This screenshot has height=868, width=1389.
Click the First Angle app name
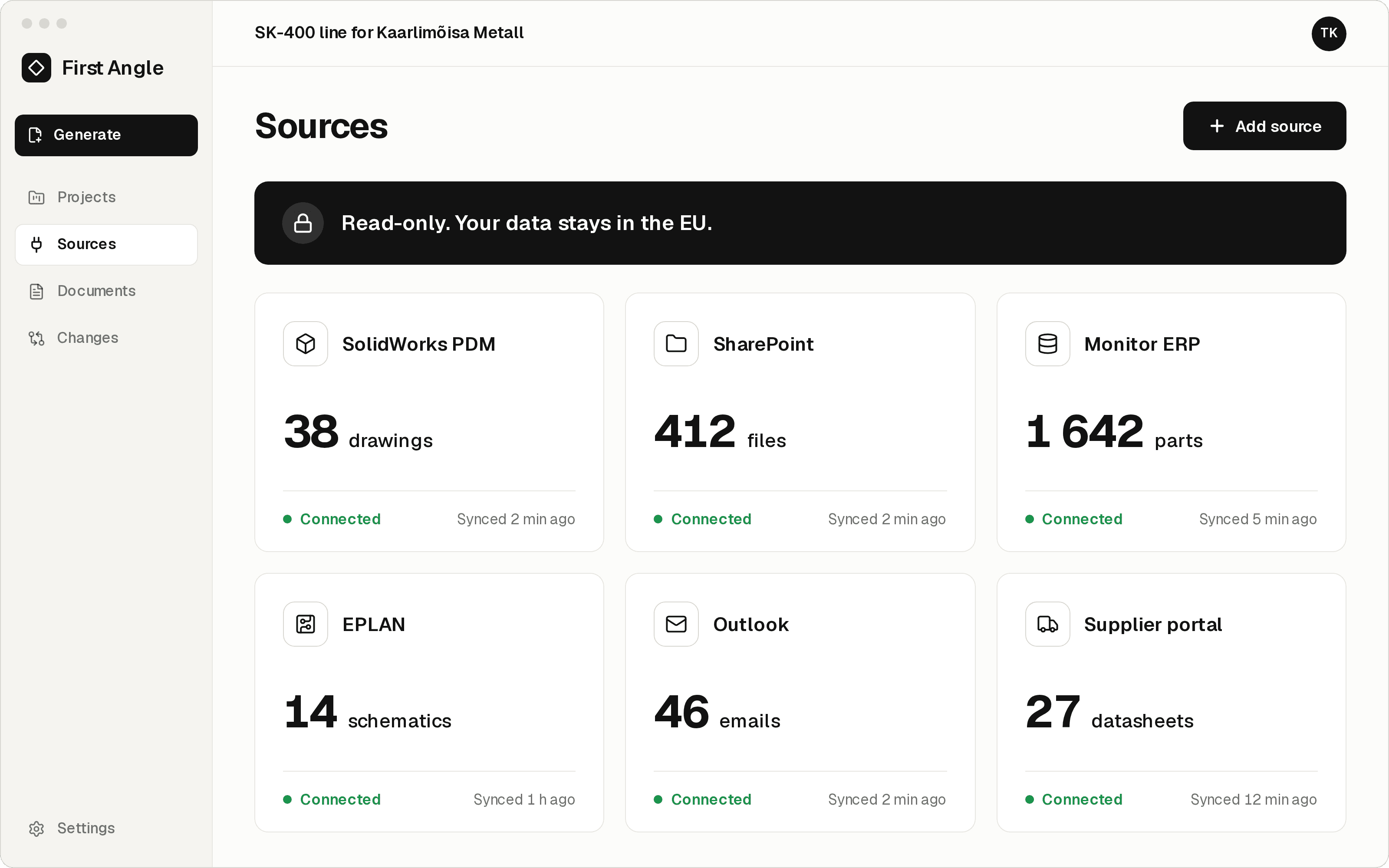[x=112, y=68]
